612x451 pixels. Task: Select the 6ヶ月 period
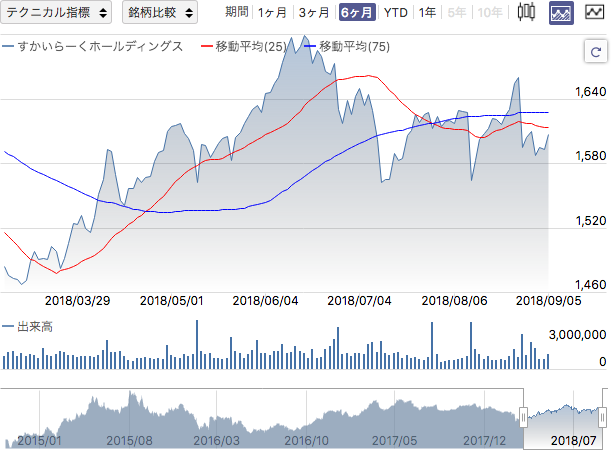[x=357, y=12]
